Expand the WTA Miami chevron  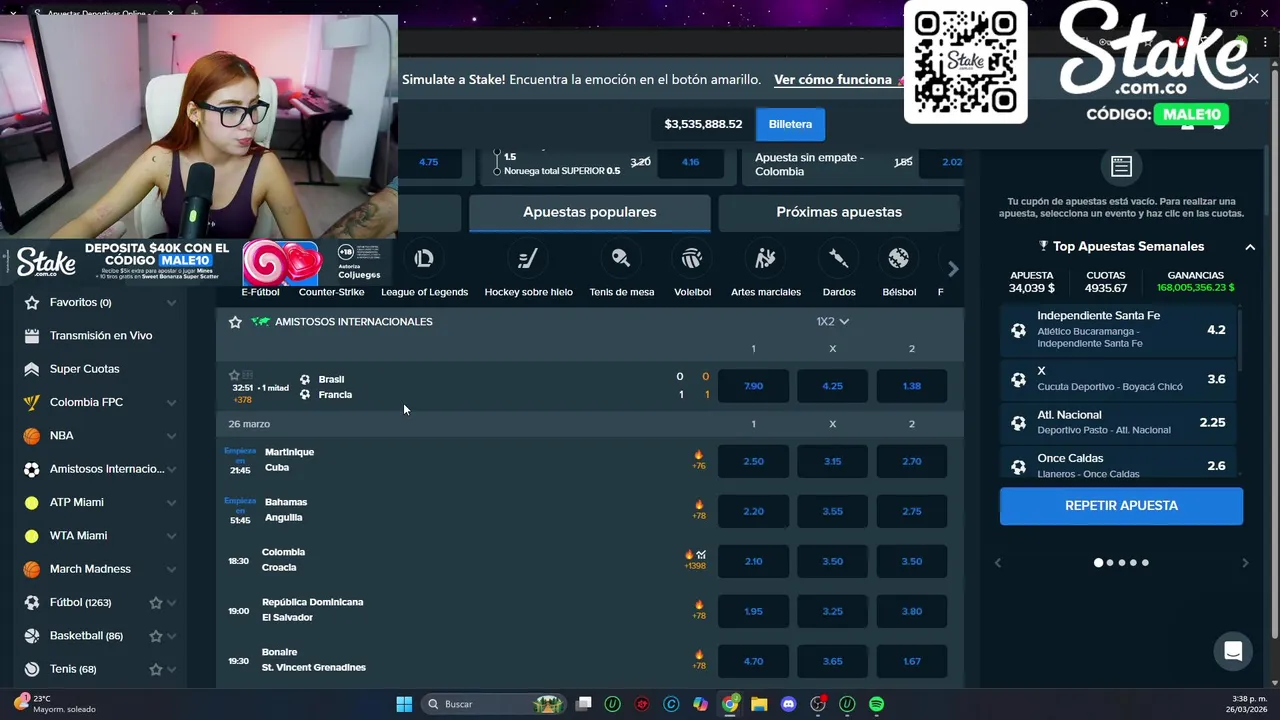click(171, 536)
